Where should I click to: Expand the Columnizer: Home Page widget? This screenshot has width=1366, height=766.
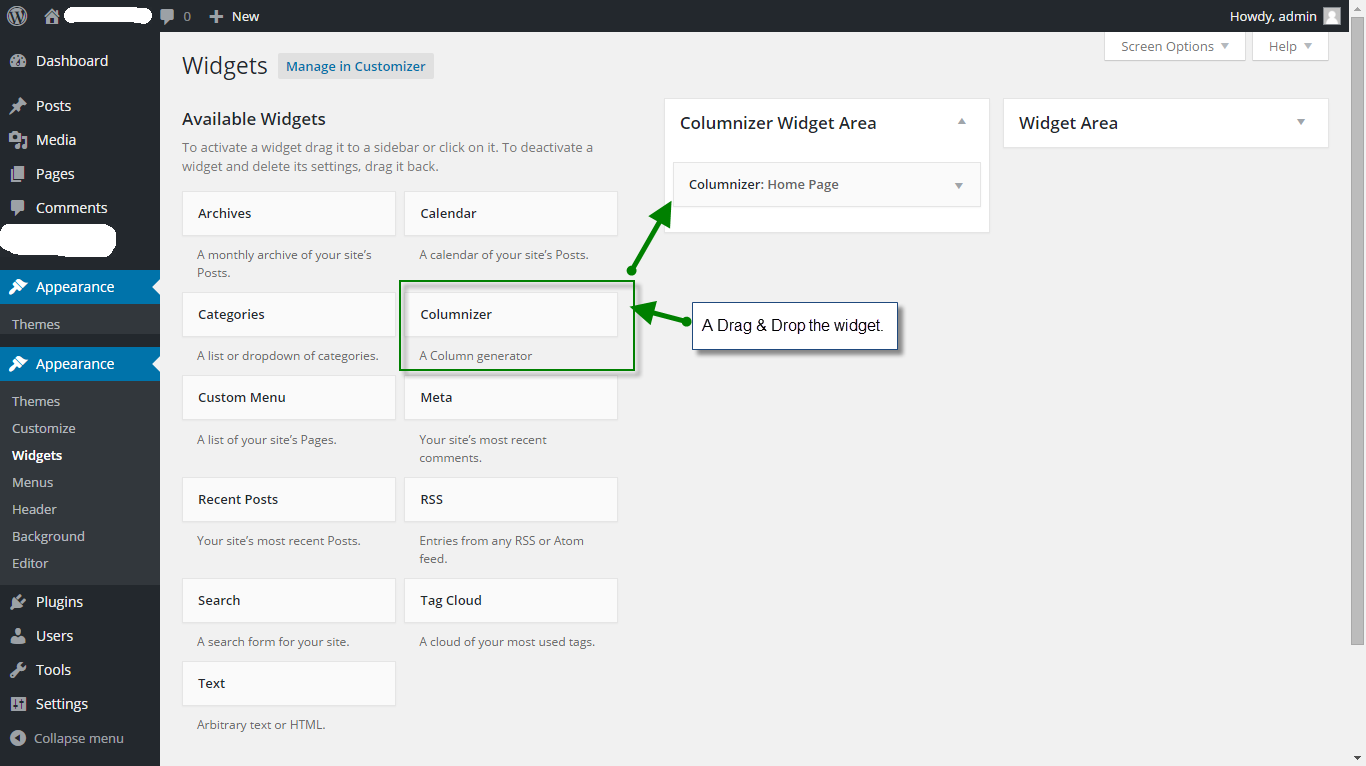coord(959,185)
